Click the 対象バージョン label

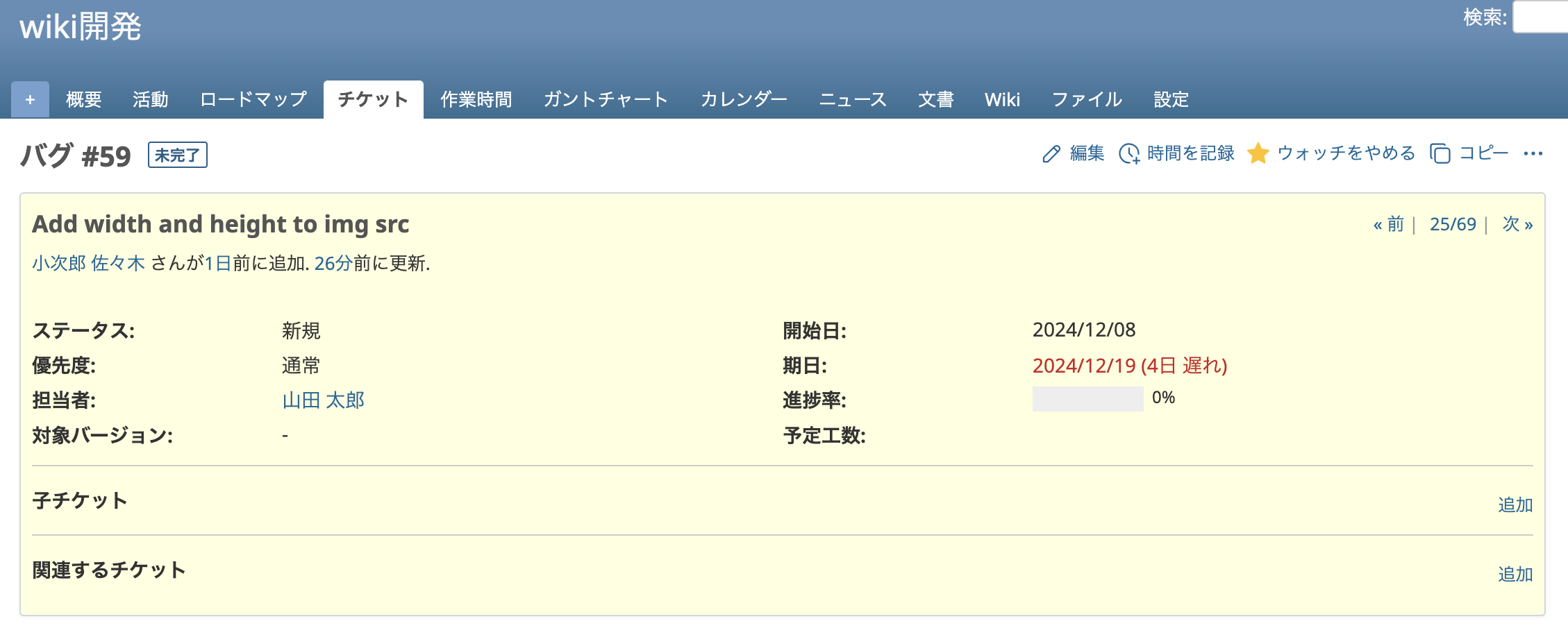point(103,436)
